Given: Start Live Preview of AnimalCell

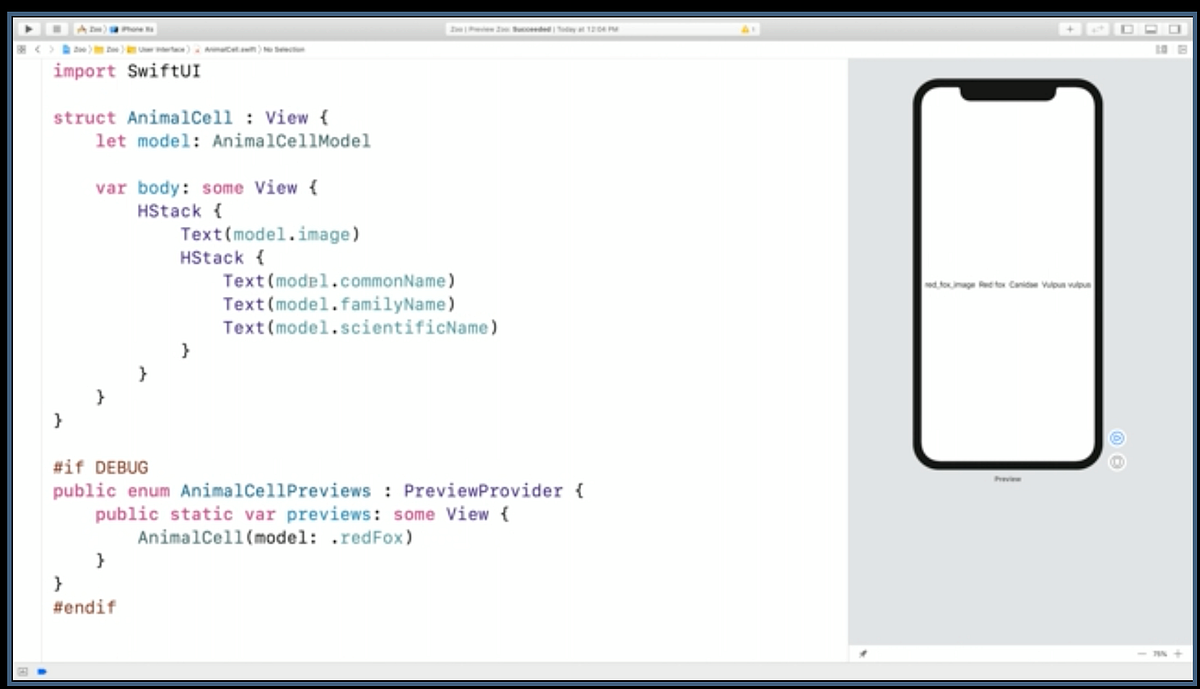Looking at the screenshot, I should point(1117,437).
